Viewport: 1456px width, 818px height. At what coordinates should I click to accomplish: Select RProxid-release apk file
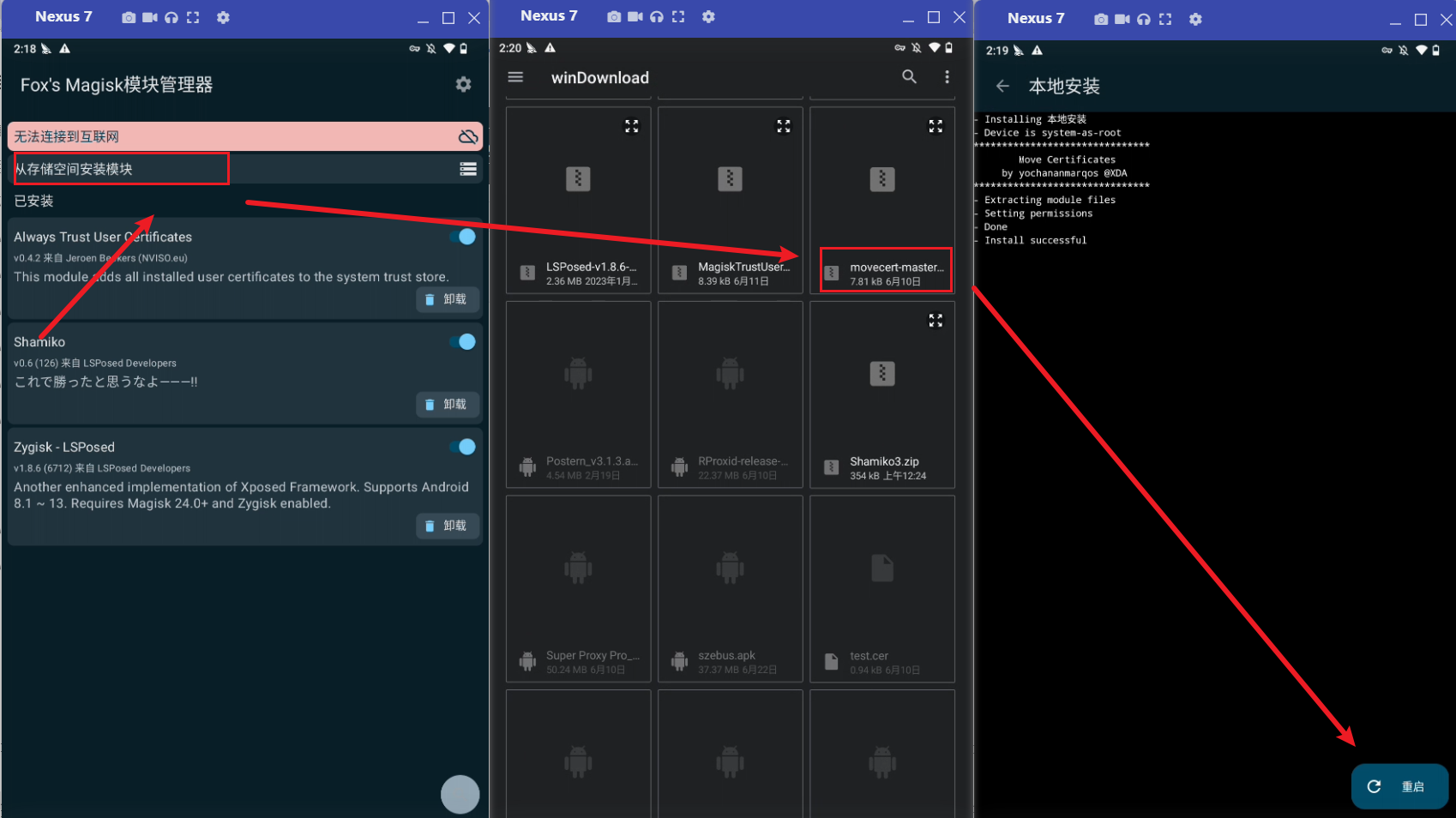tap(731, 394)
